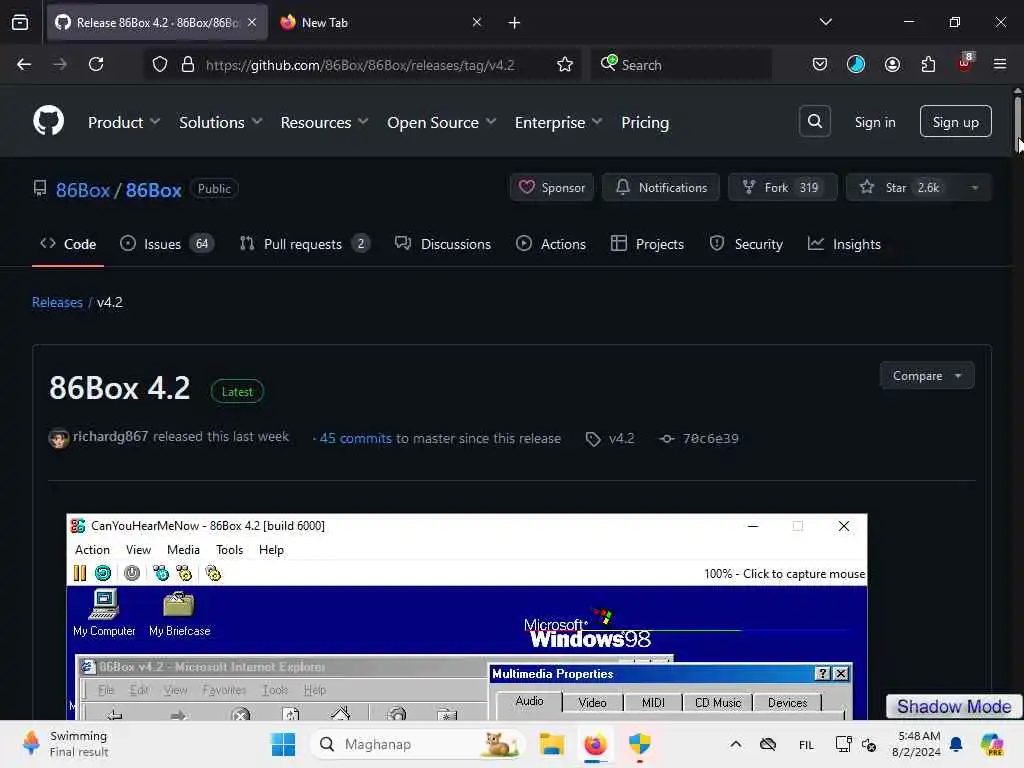Open File Explorer from taskbar
The width and height of the screenshot is (1024, 768).
point(552,744)
